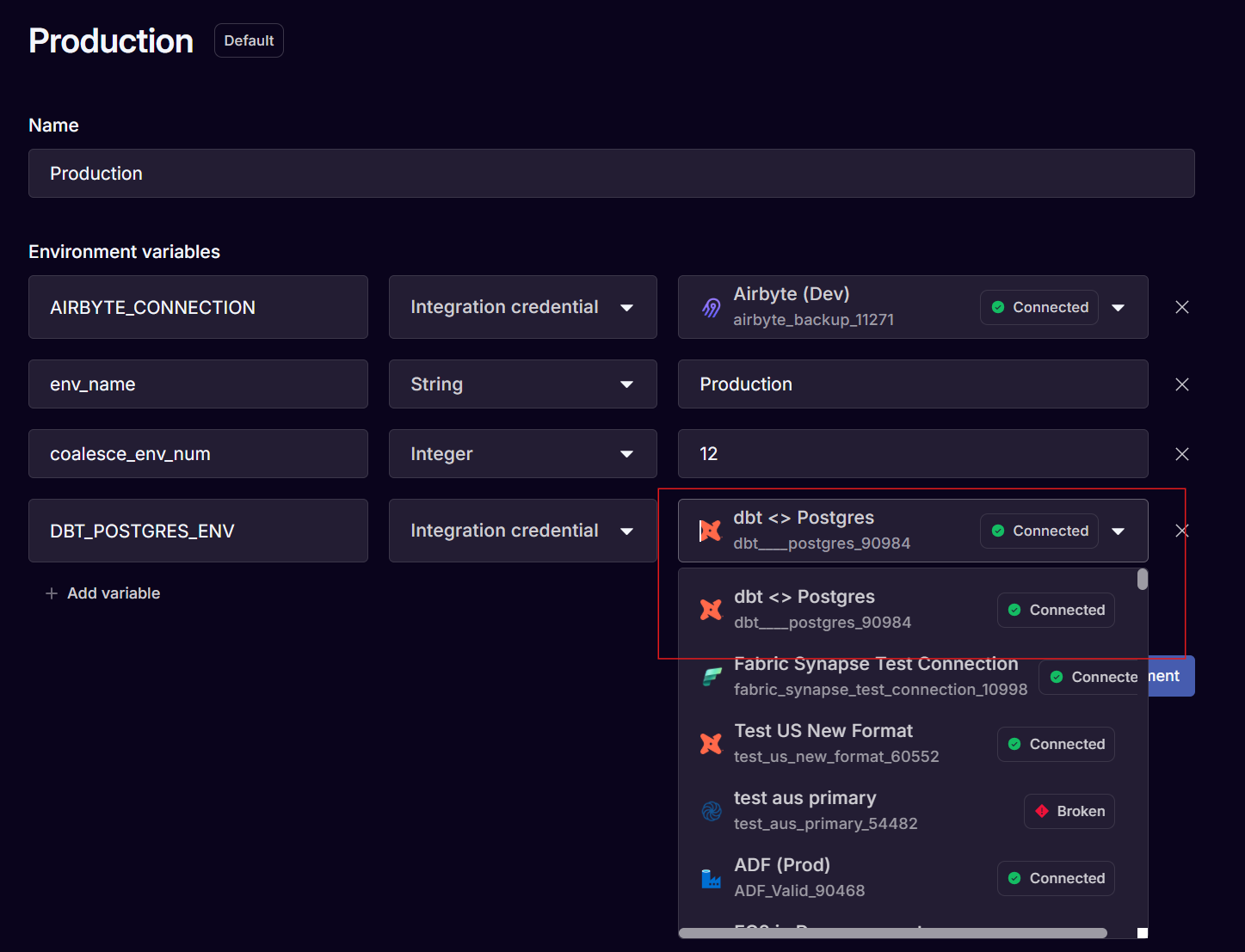The height and width of the screenshot is (952, 1245).
Task: Click the Fabric Synapse connection icon
Action: pos(712,677)
